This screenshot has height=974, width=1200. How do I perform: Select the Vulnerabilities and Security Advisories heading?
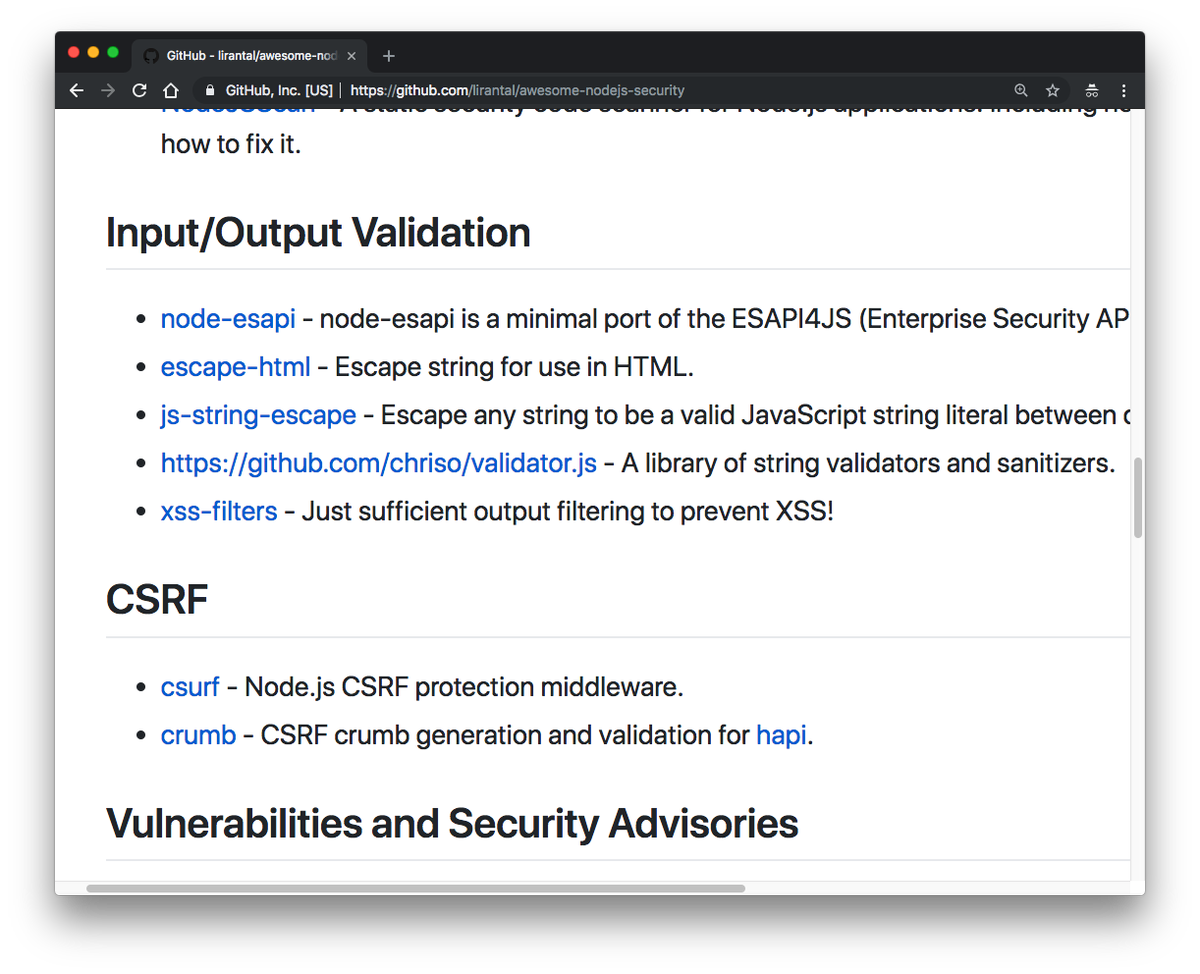452,823
